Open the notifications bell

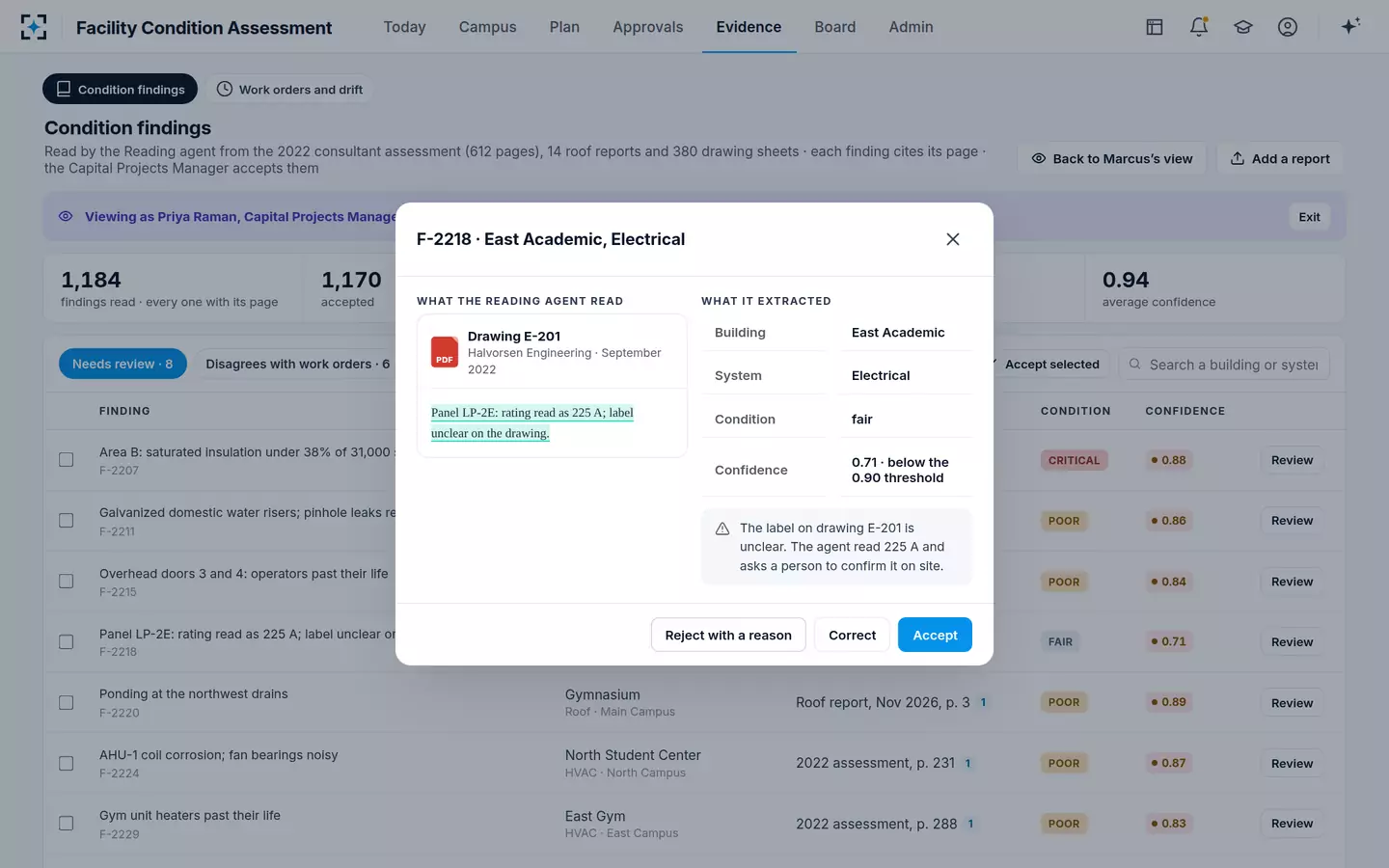[1199, 27]
